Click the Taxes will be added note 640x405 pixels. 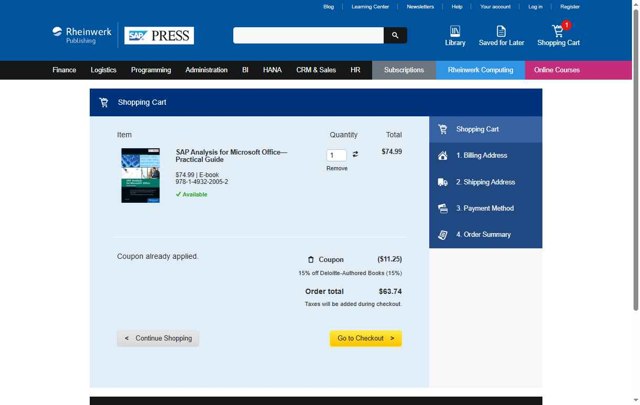point(353,304)
